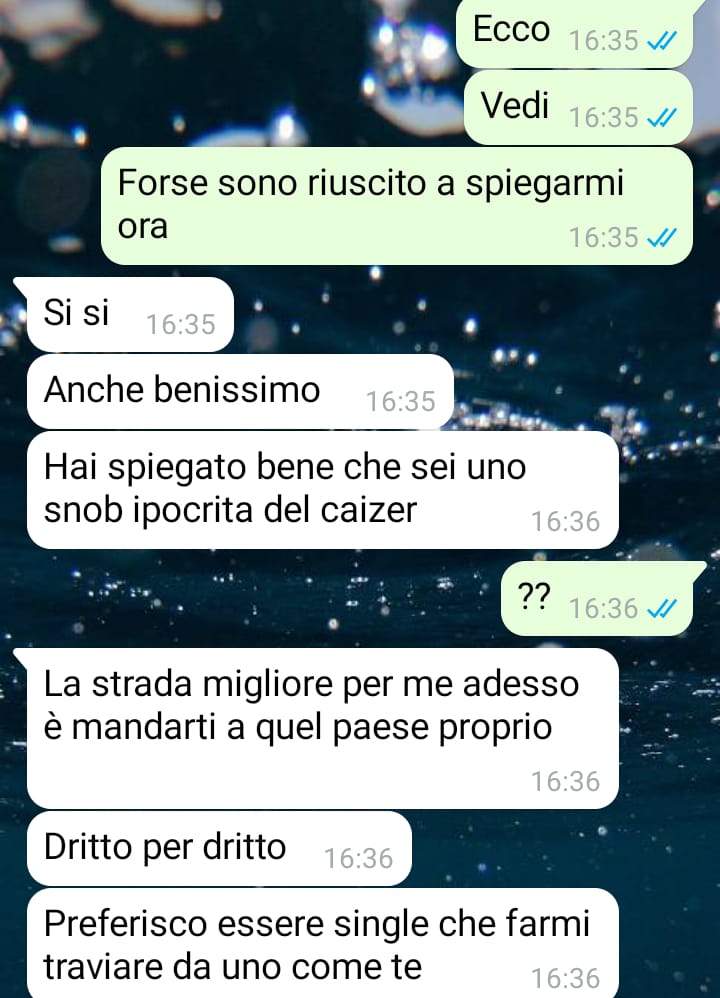Select the 'Vedi' sent message bubble
Screen dimensions: 720x998
[x=578, y=108]
